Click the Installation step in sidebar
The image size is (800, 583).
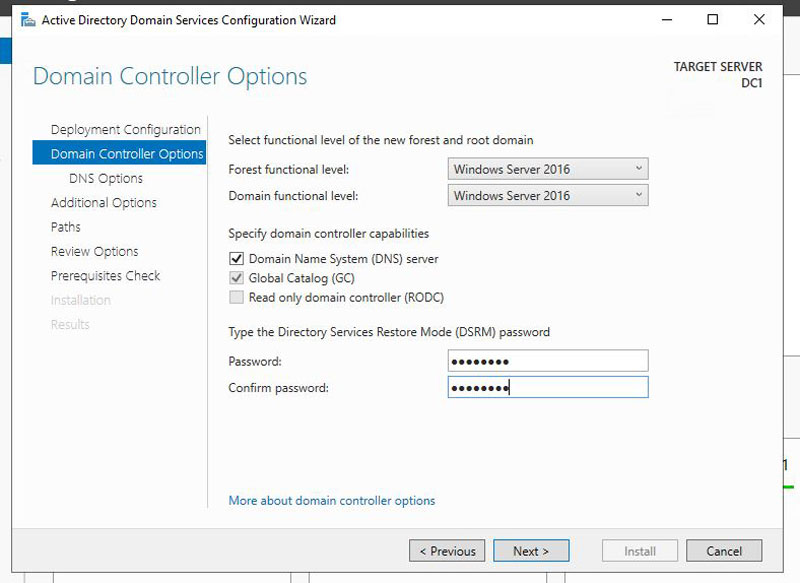point(81,300)
